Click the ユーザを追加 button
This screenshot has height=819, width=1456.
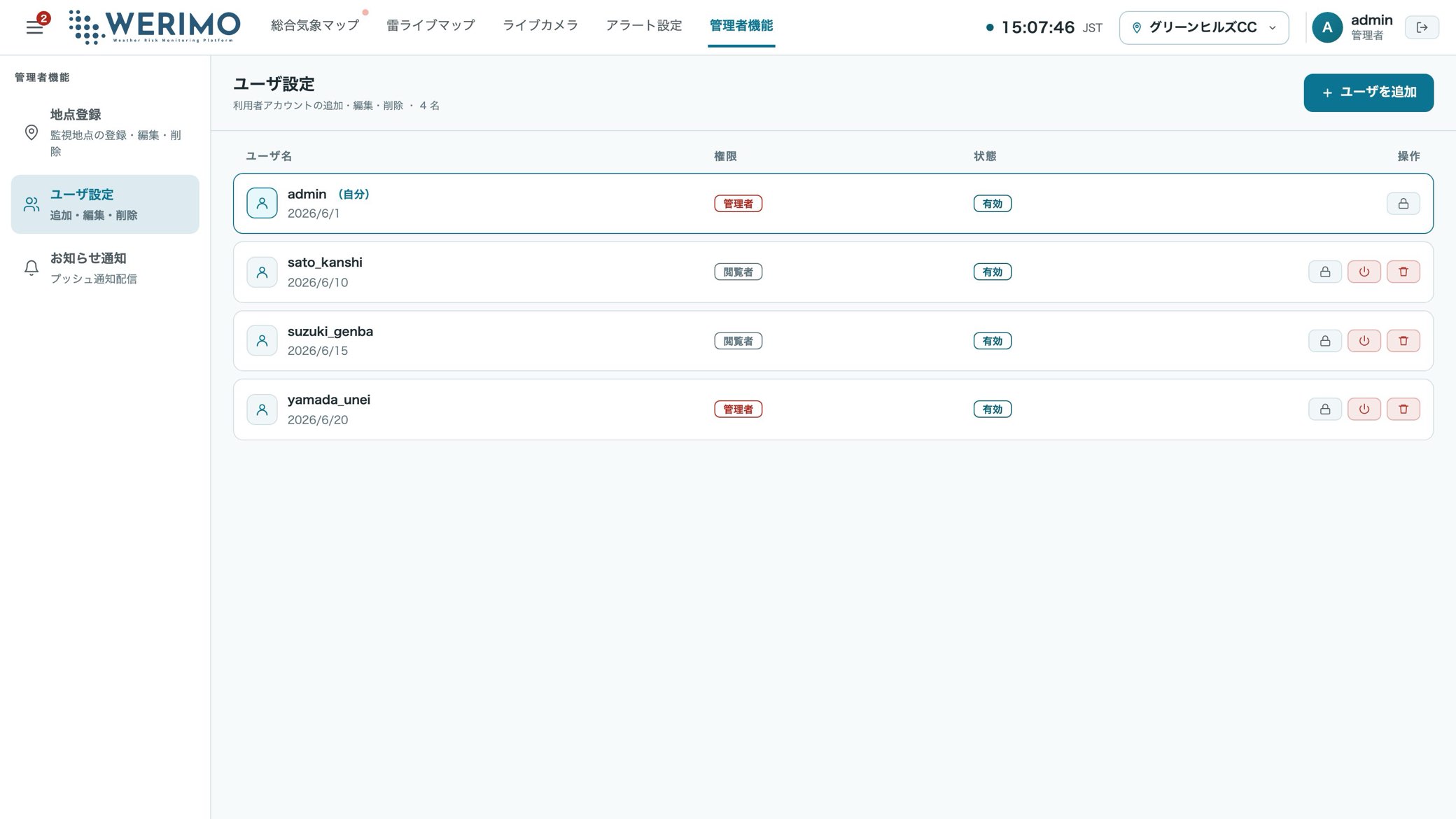click(x=1368, y=92)
